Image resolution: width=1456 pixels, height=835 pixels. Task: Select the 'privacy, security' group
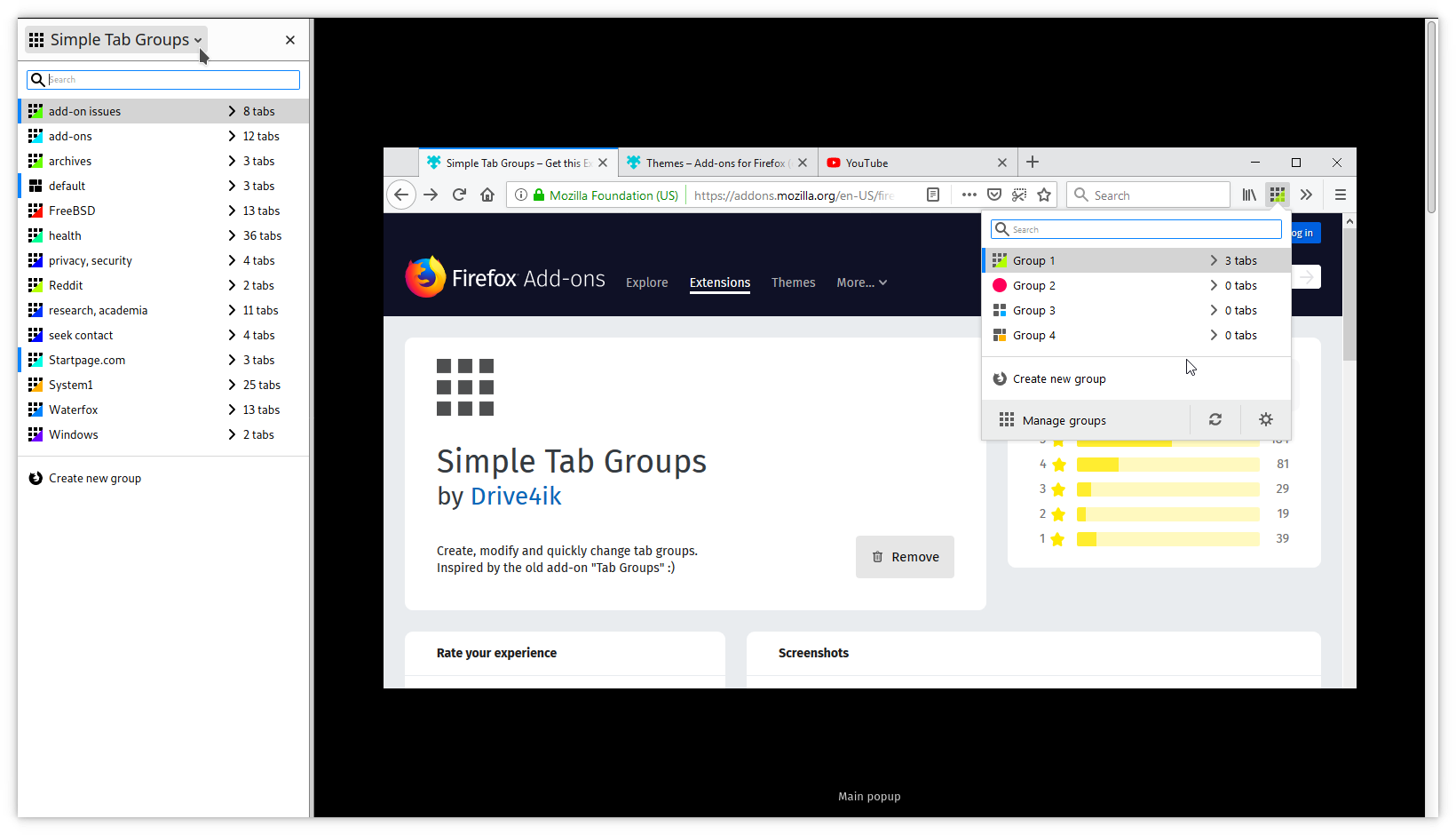tap(163, 260)
